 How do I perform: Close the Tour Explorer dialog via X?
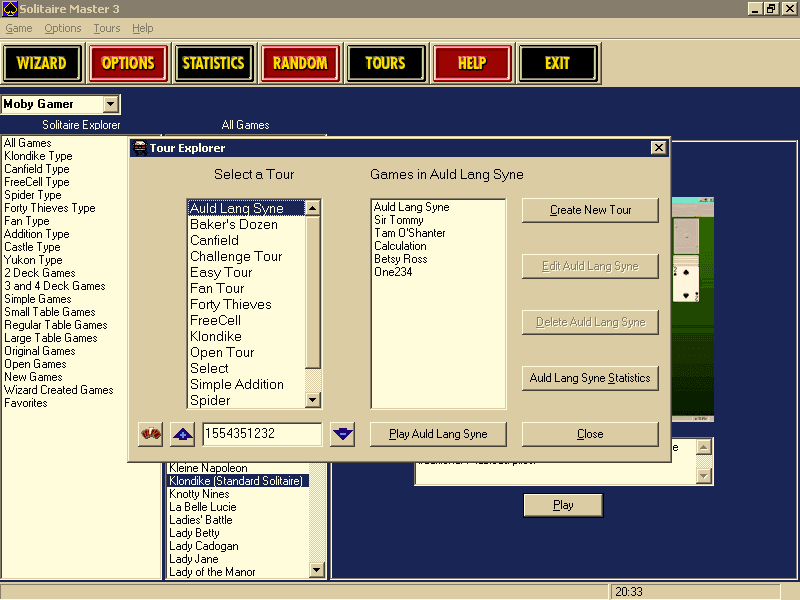pyautogui.click(x=659, y=148)
